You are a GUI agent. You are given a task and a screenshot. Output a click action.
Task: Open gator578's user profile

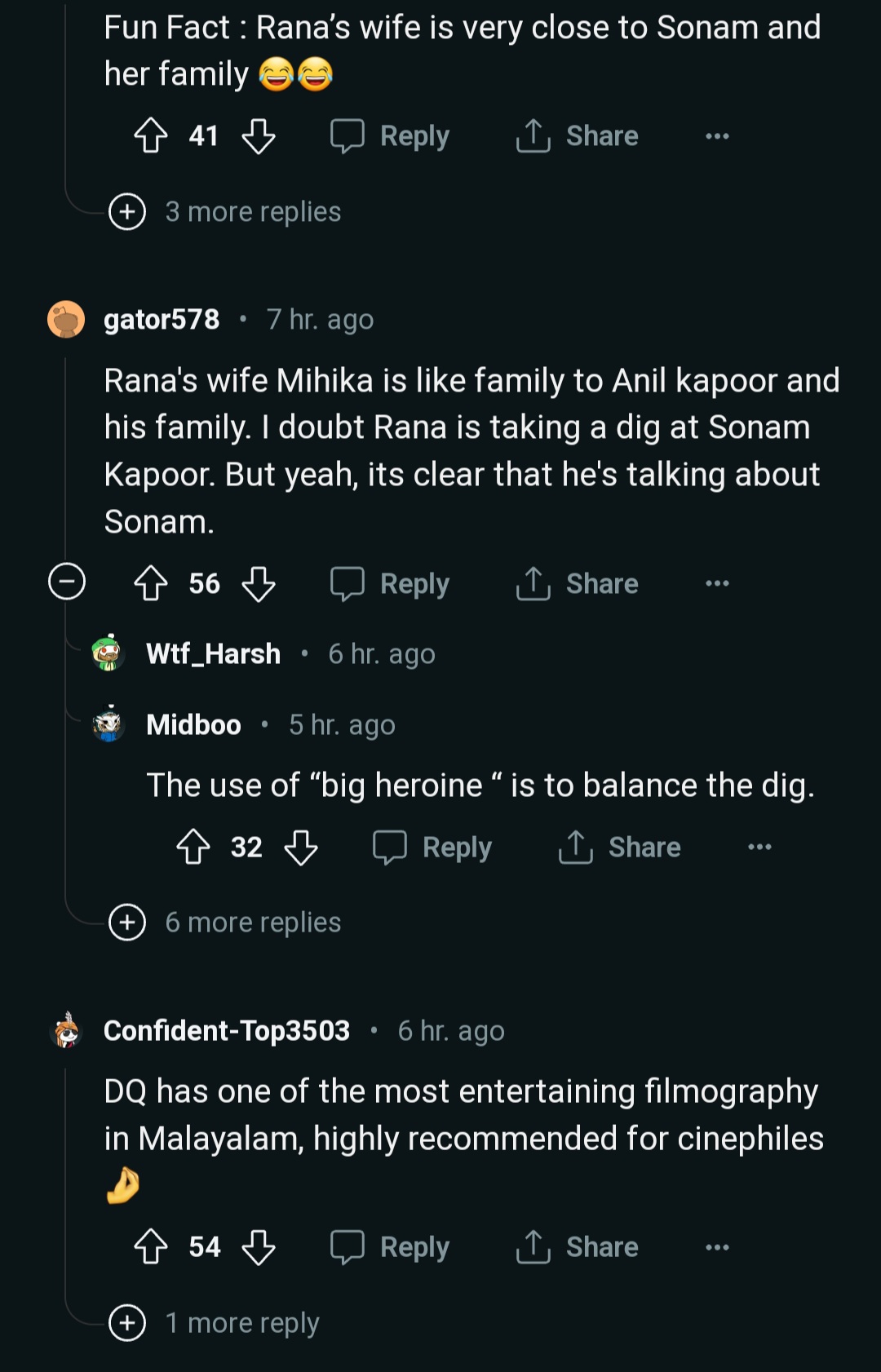tap(162, 320)
